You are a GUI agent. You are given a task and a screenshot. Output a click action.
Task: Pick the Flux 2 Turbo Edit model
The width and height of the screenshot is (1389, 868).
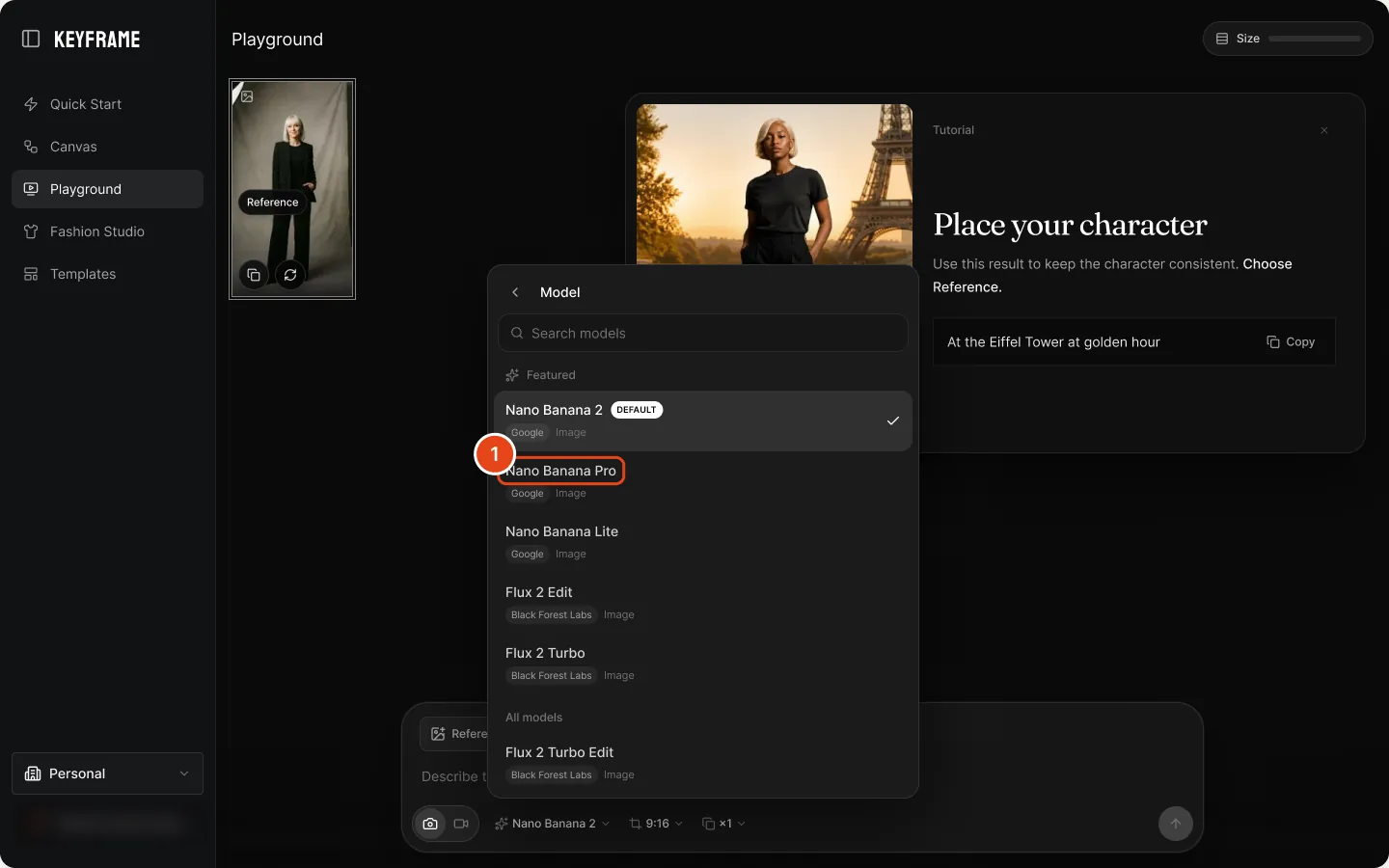703,763
